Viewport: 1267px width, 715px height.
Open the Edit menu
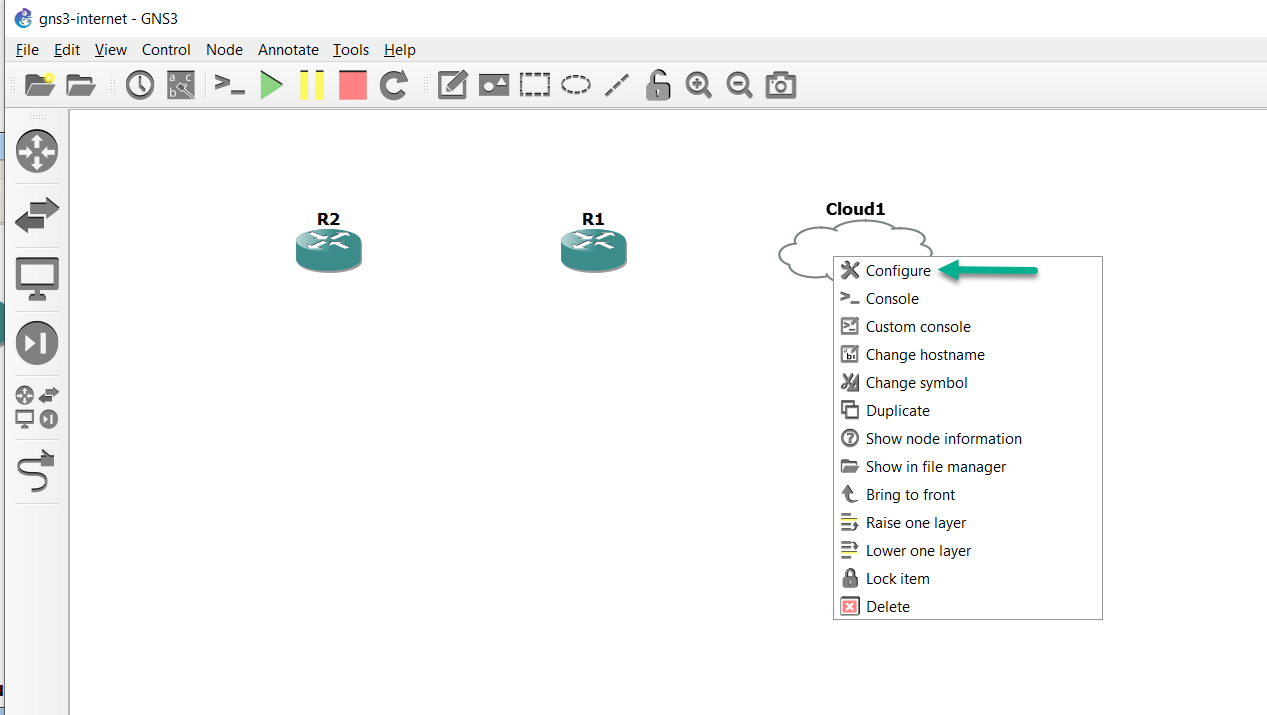67,49
